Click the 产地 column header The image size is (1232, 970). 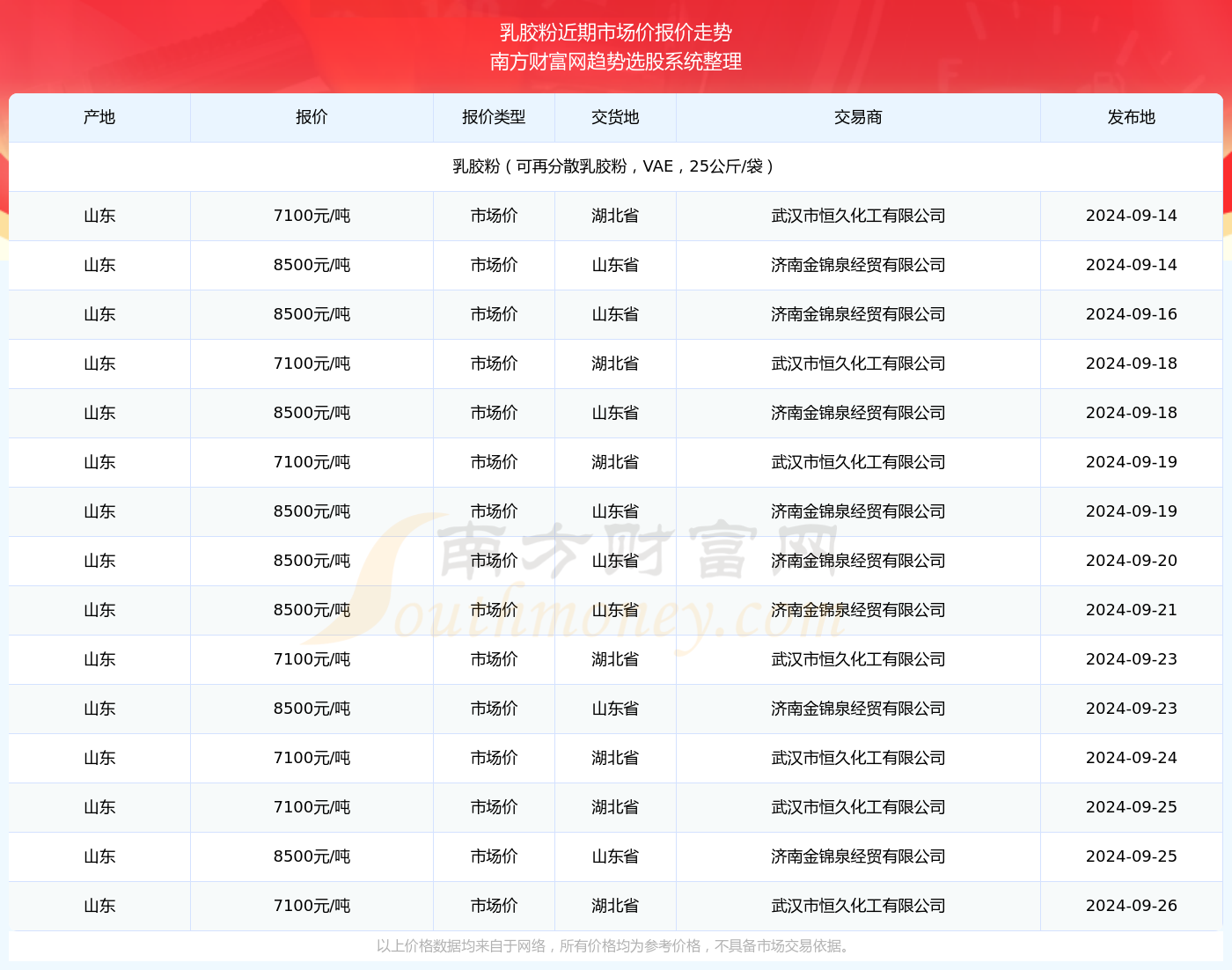[x=99, y=117]
